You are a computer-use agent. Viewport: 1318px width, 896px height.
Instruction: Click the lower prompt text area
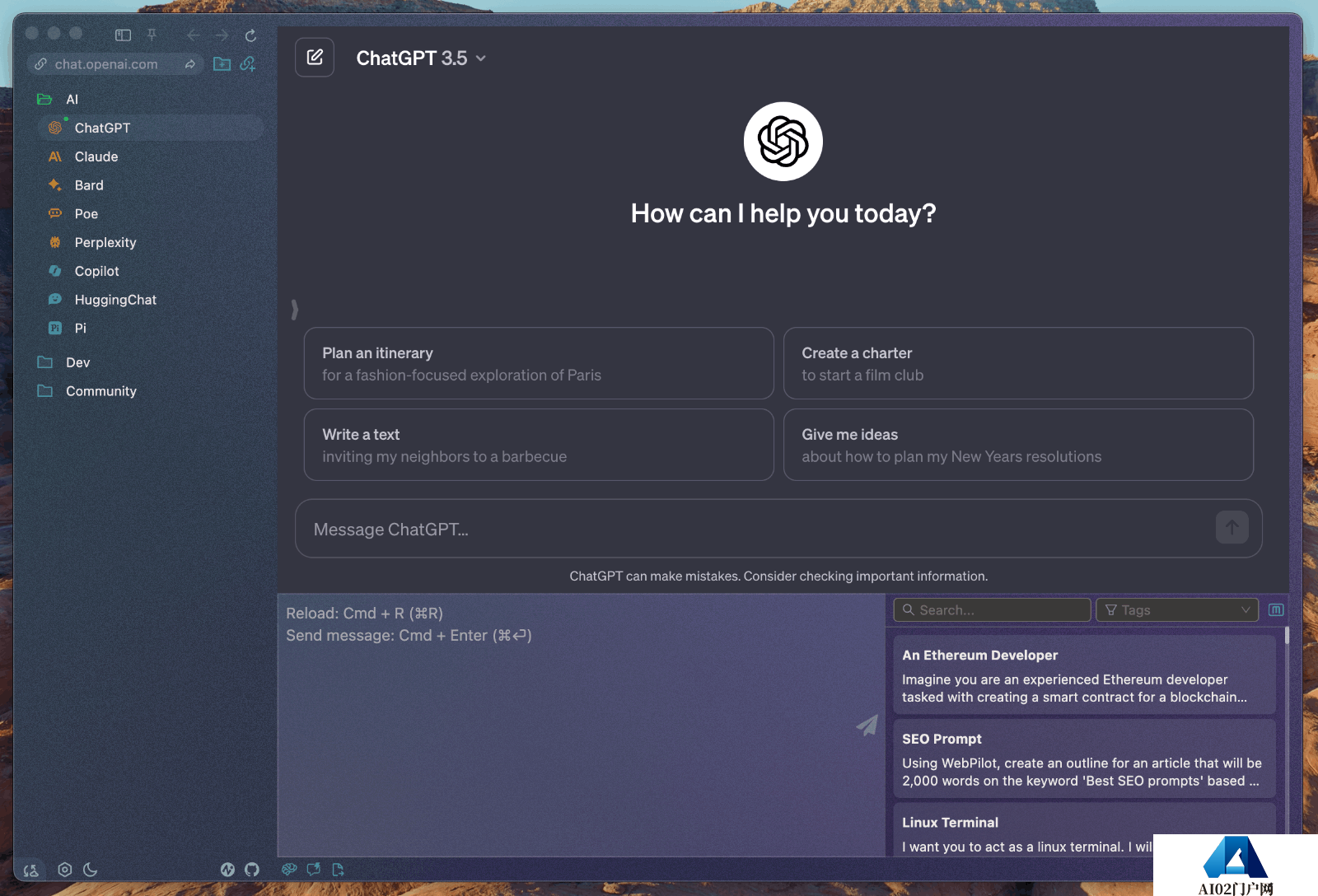581,725
